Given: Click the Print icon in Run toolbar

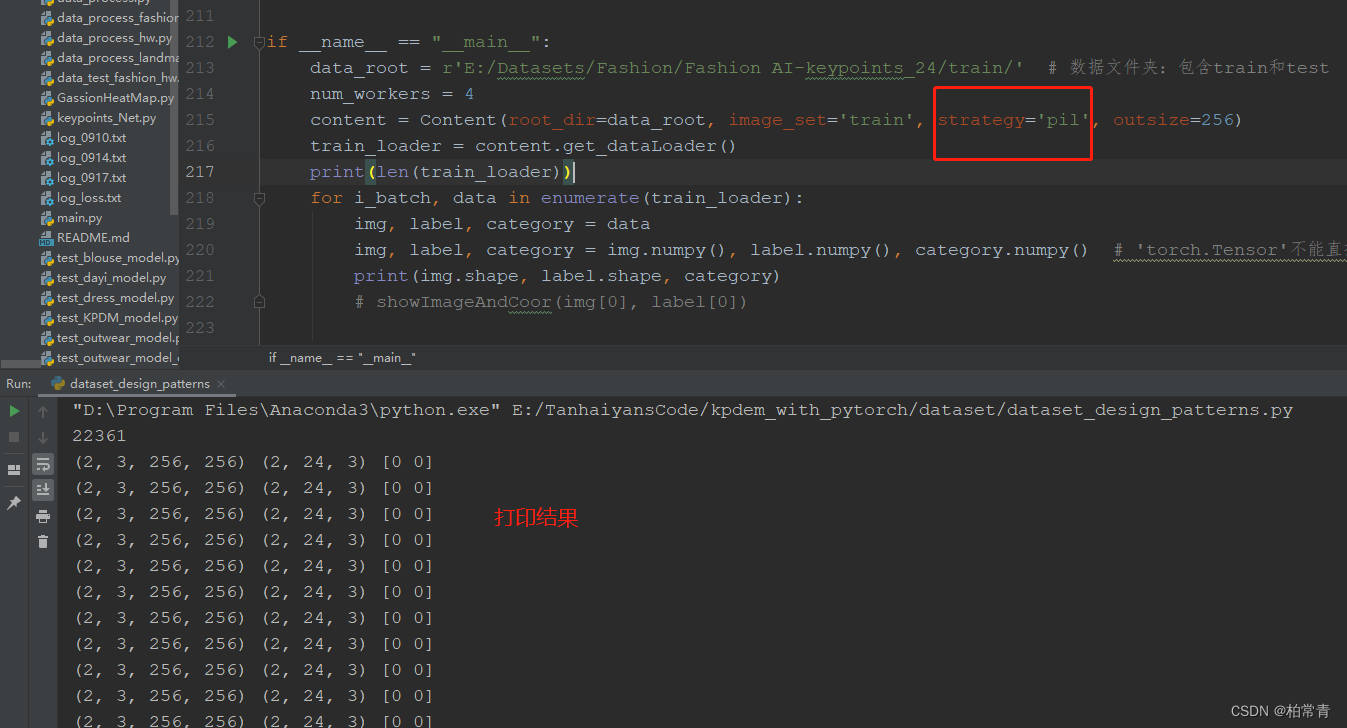Looking at the screenshot, I should click(x=43, y=516).
